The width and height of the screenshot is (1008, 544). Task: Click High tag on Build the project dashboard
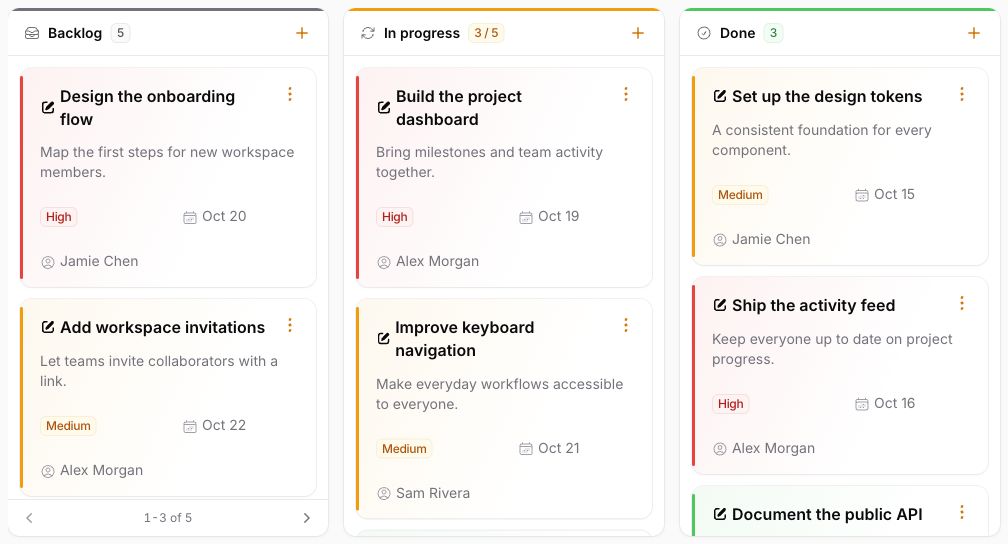[395, 217]
